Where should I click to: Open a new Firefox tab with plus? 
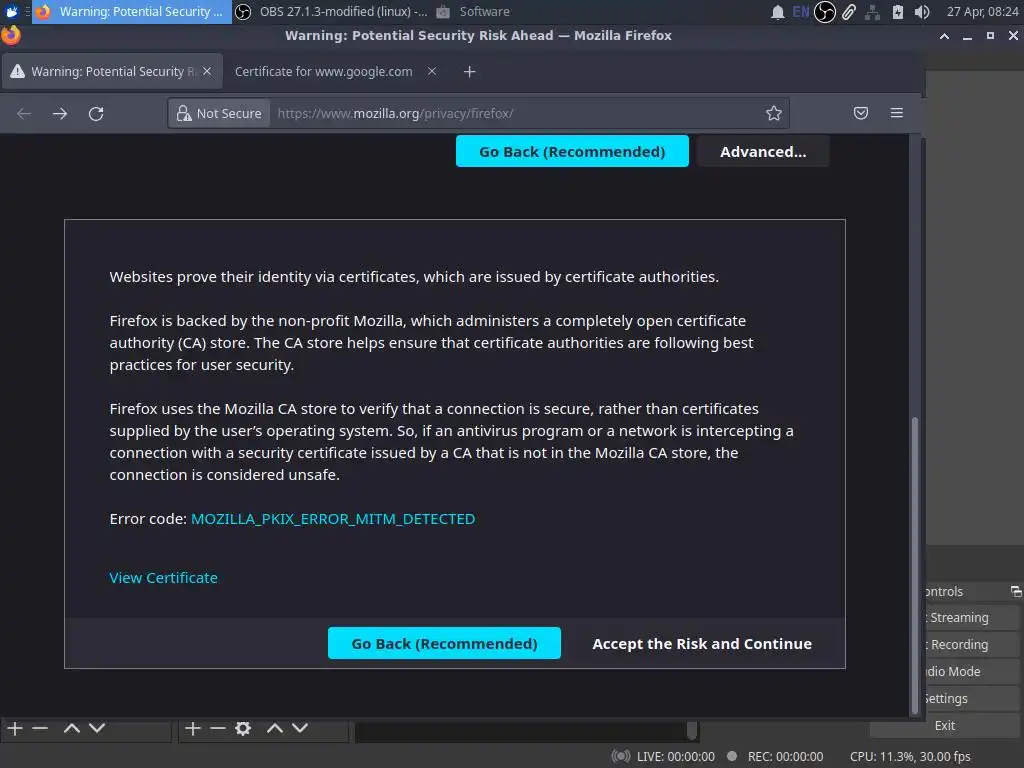[x=470, y=71]
